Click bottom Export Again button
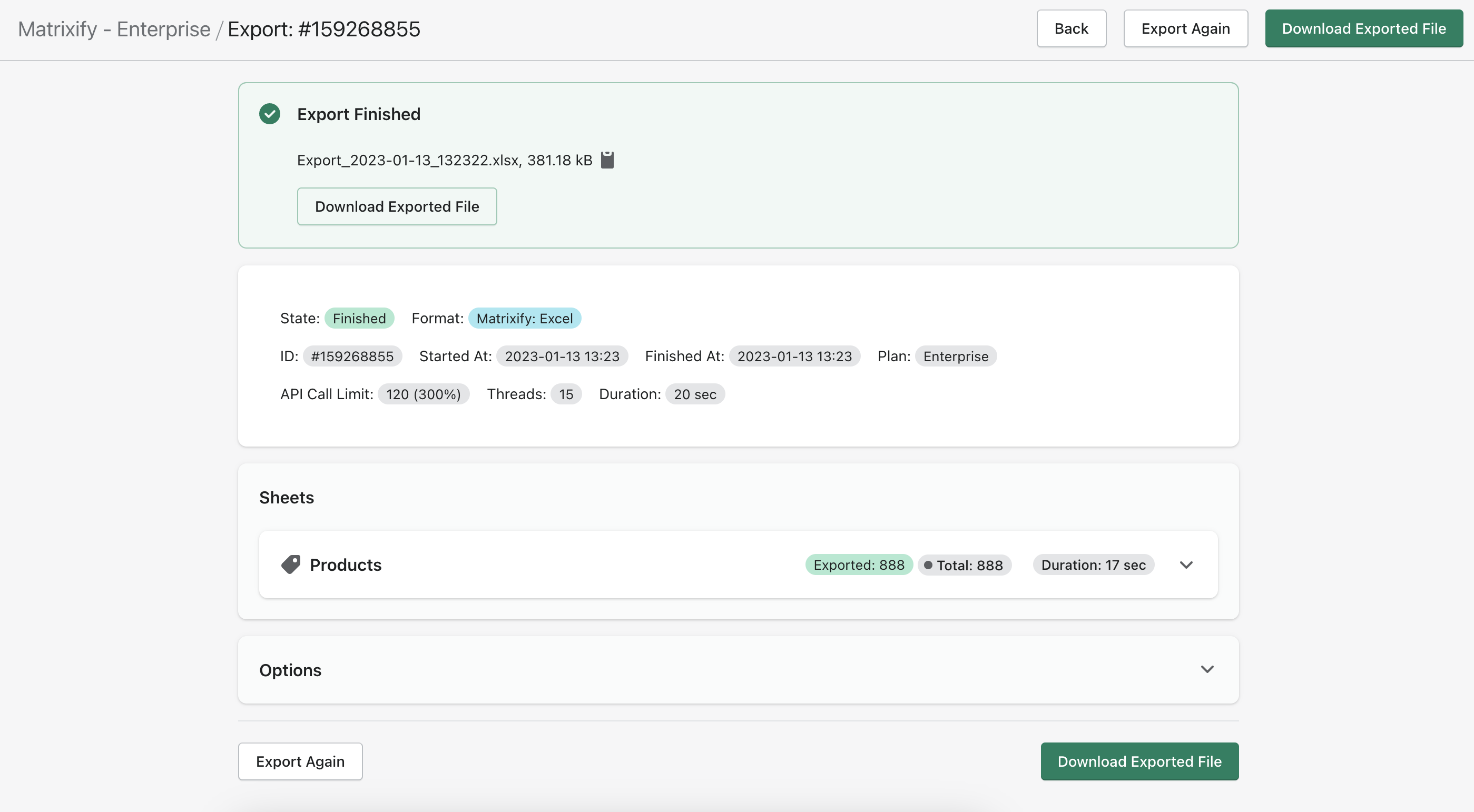The width and height of the screenshot is (1474, 812). [x=300, y=761]
